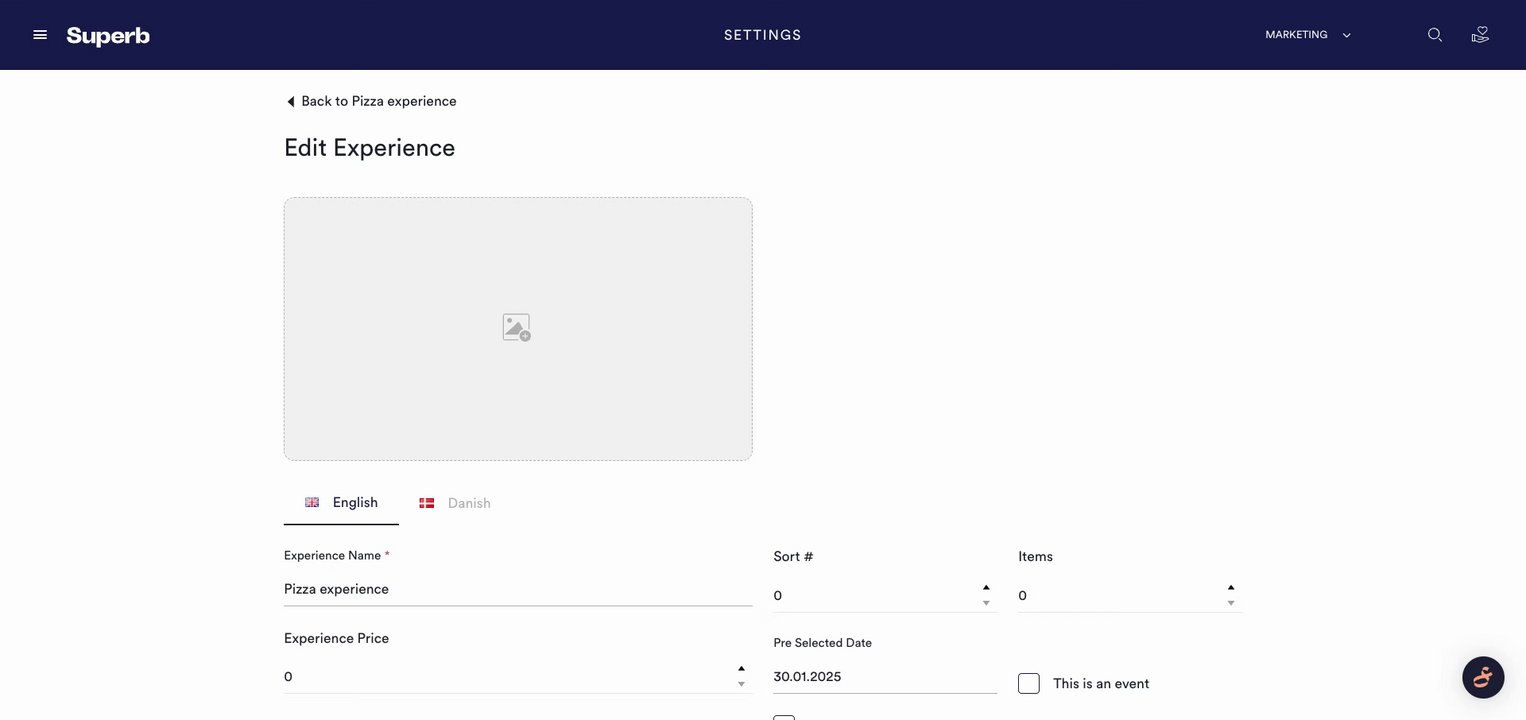Viewport: 1526px width, 720px height.
Task: Click the back arrow icon
Action: (x=291, y=102)
